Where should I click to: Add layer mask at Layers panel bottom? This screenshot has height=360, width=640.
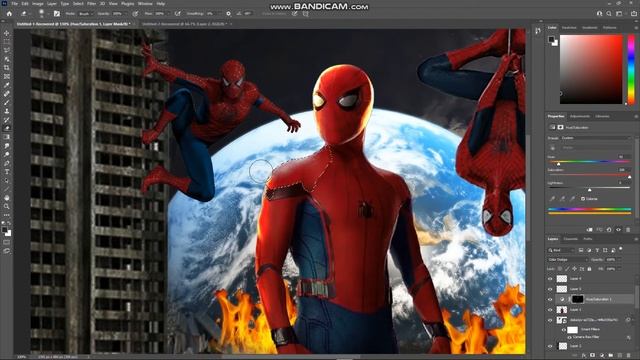(593, 356)
